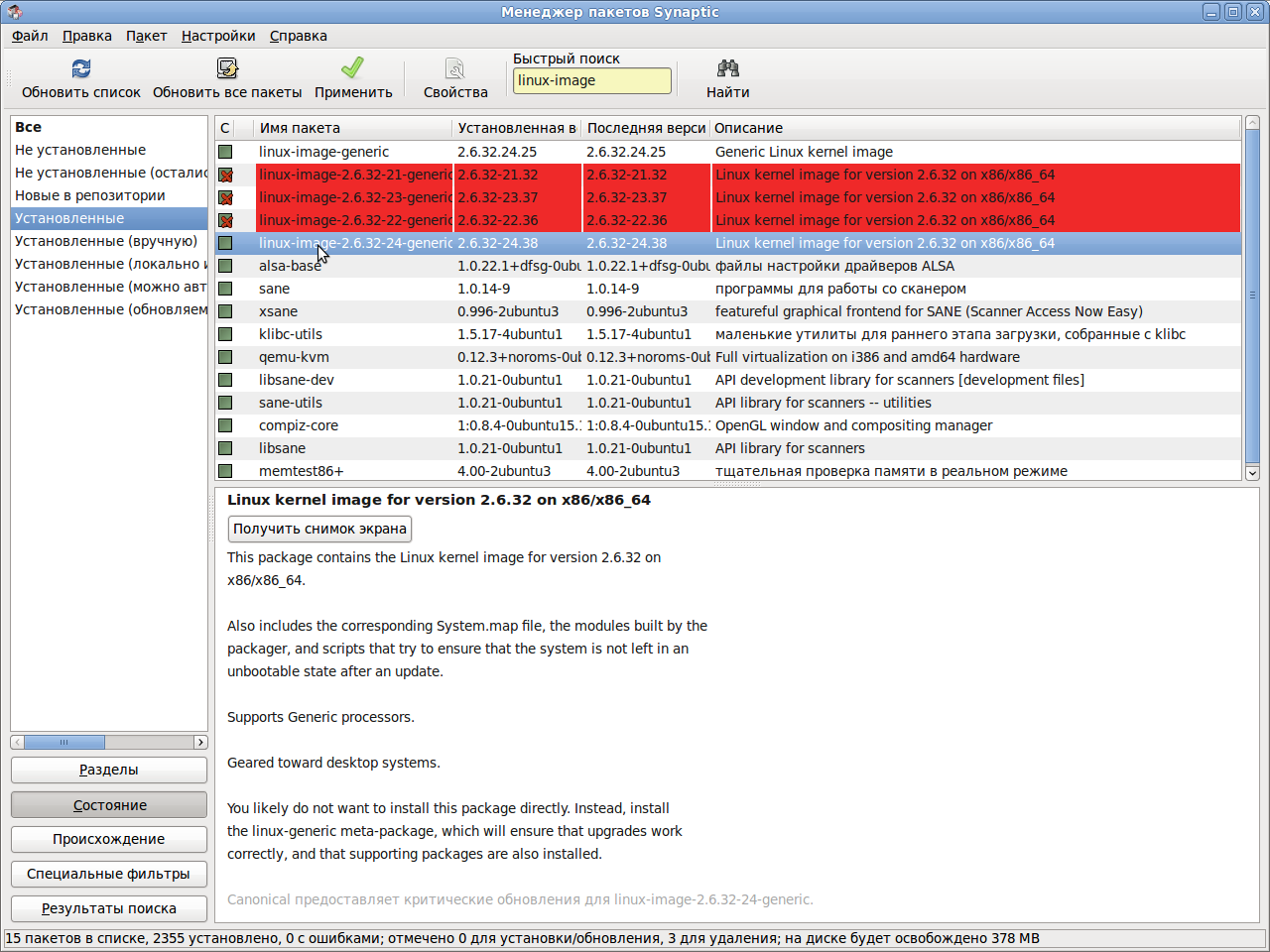Open the Настройки menu
The image size is (1270, 952).
coord(218,36)
